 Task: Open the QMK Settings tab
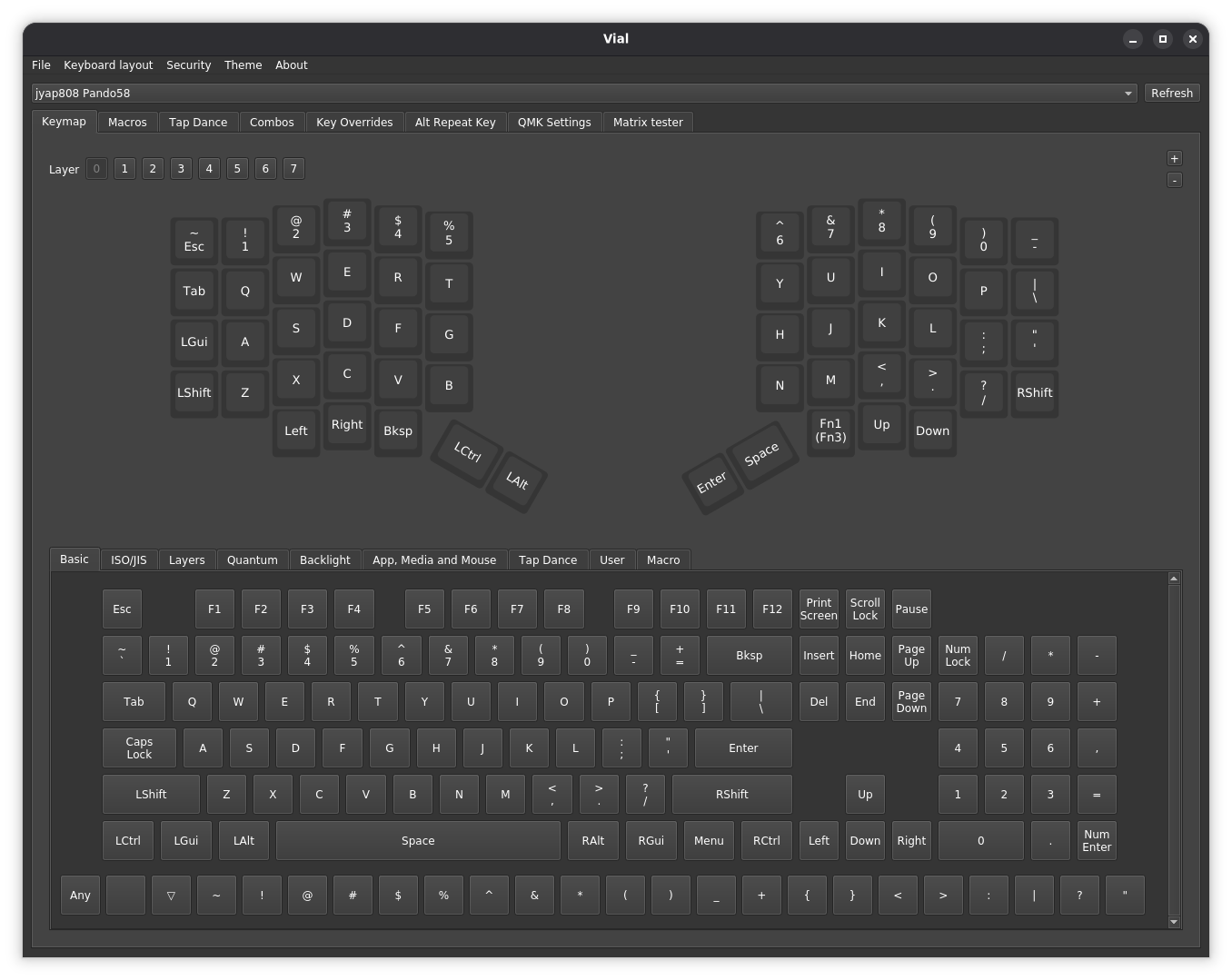[x=554, y=122]
